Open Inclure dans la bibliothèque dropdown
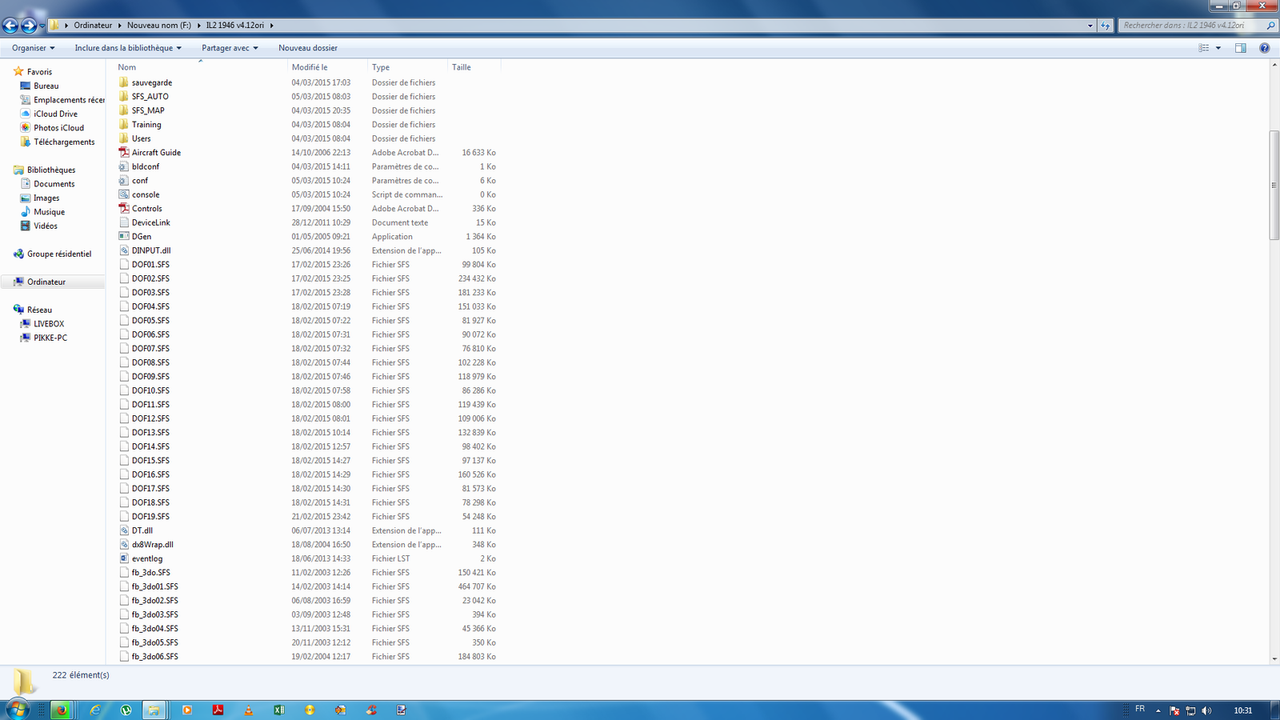1280x720 pixels. [x=128, y=48]
